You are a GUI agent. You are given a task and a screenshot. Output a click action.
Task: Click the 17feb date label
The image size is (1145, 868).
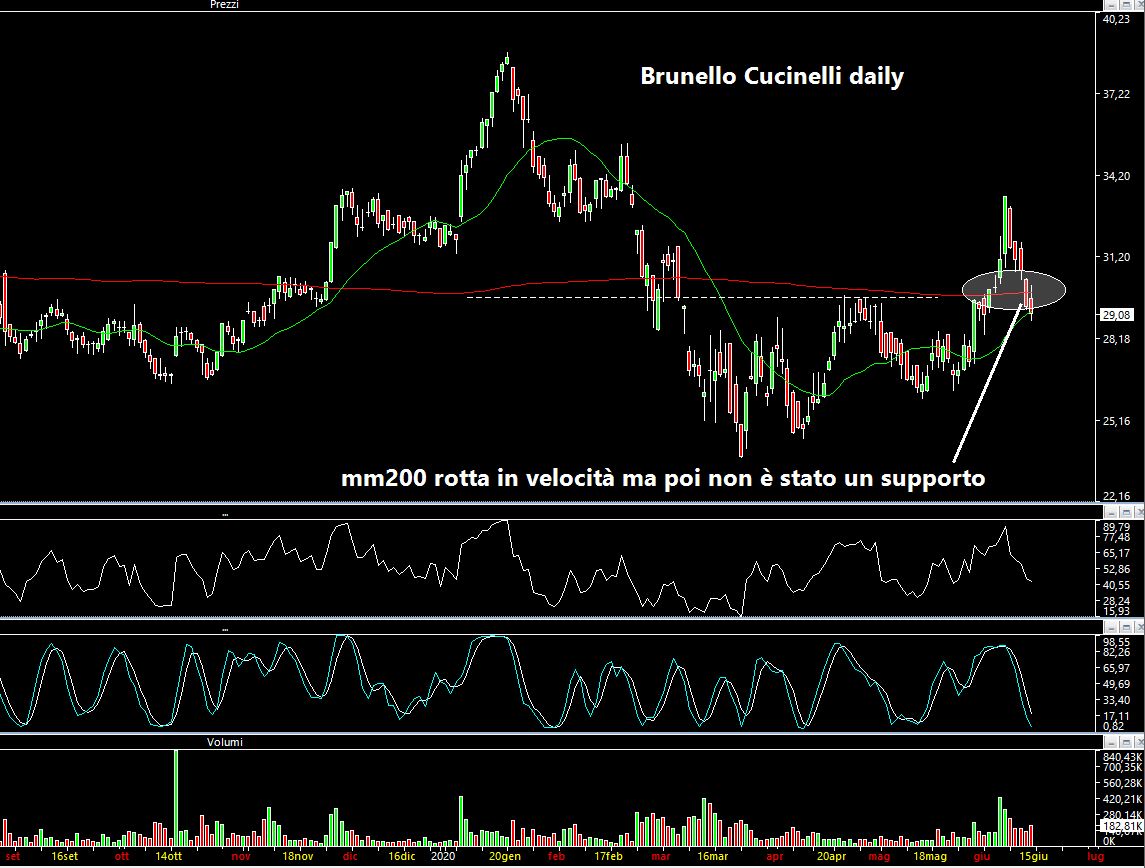608,856
